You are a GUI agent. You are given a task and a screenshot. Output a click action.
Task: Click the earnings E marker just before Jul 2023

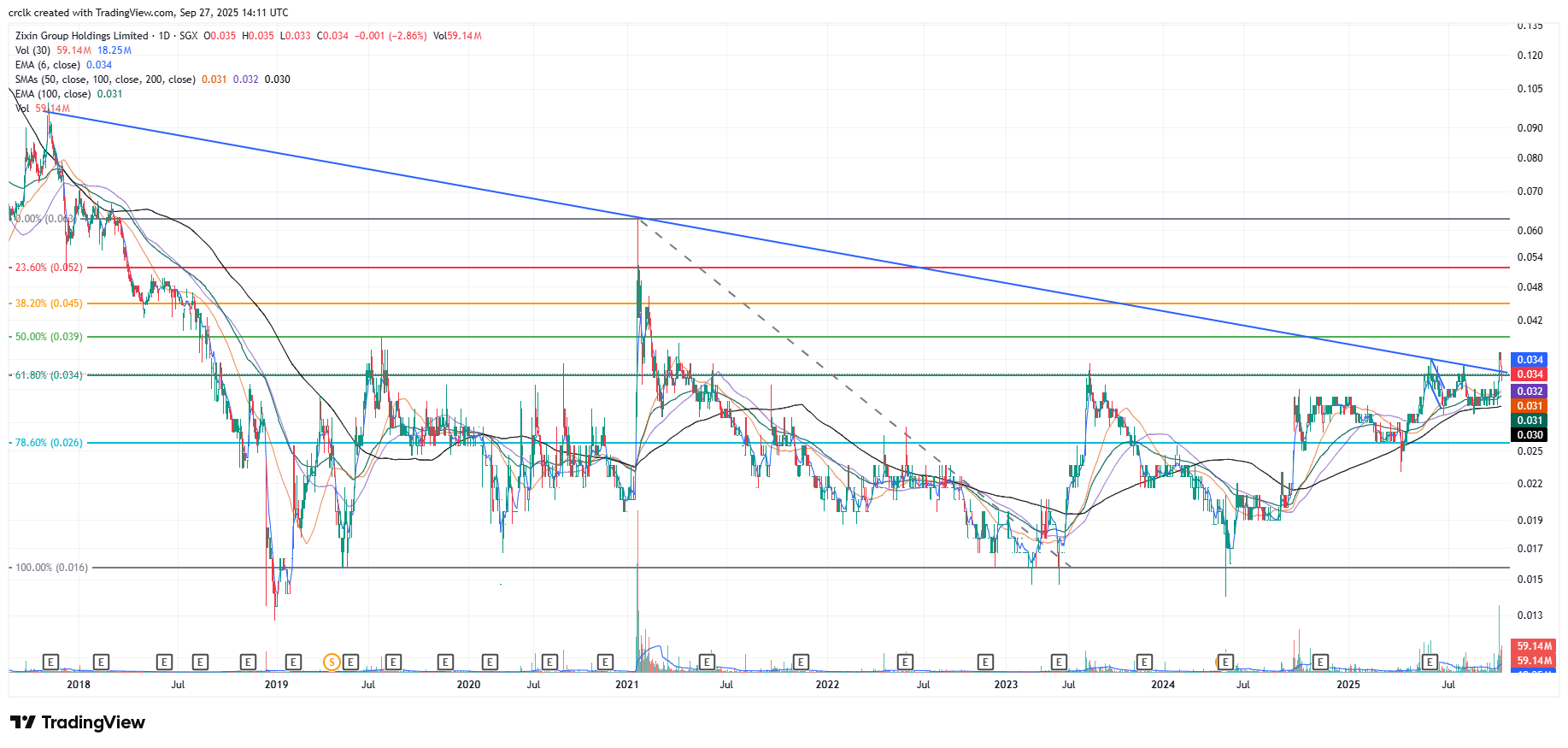(1059, 662)
